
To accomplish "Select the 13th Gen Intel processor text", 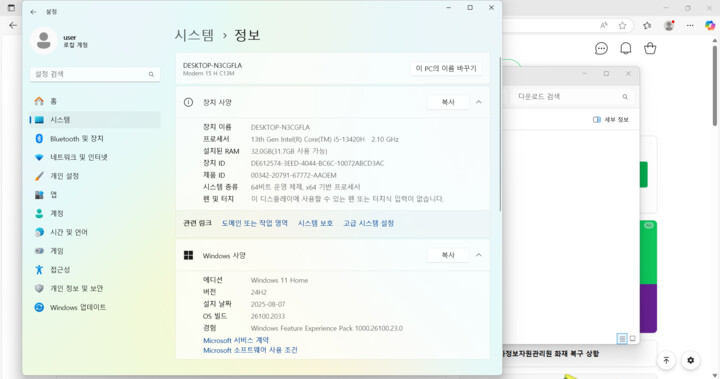I will [324, 139].
